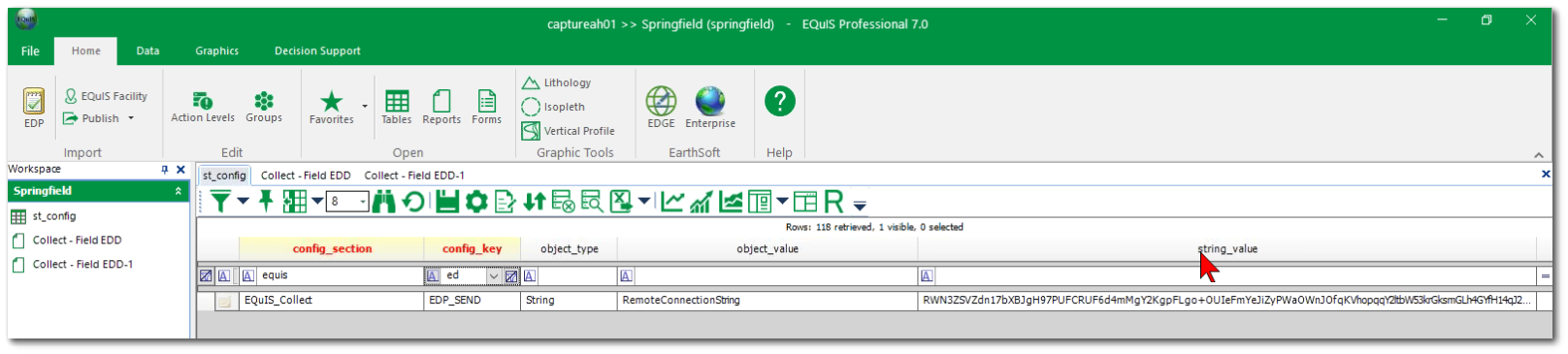Click the config_key column header

pyautogui.click(x=473, y=249)
